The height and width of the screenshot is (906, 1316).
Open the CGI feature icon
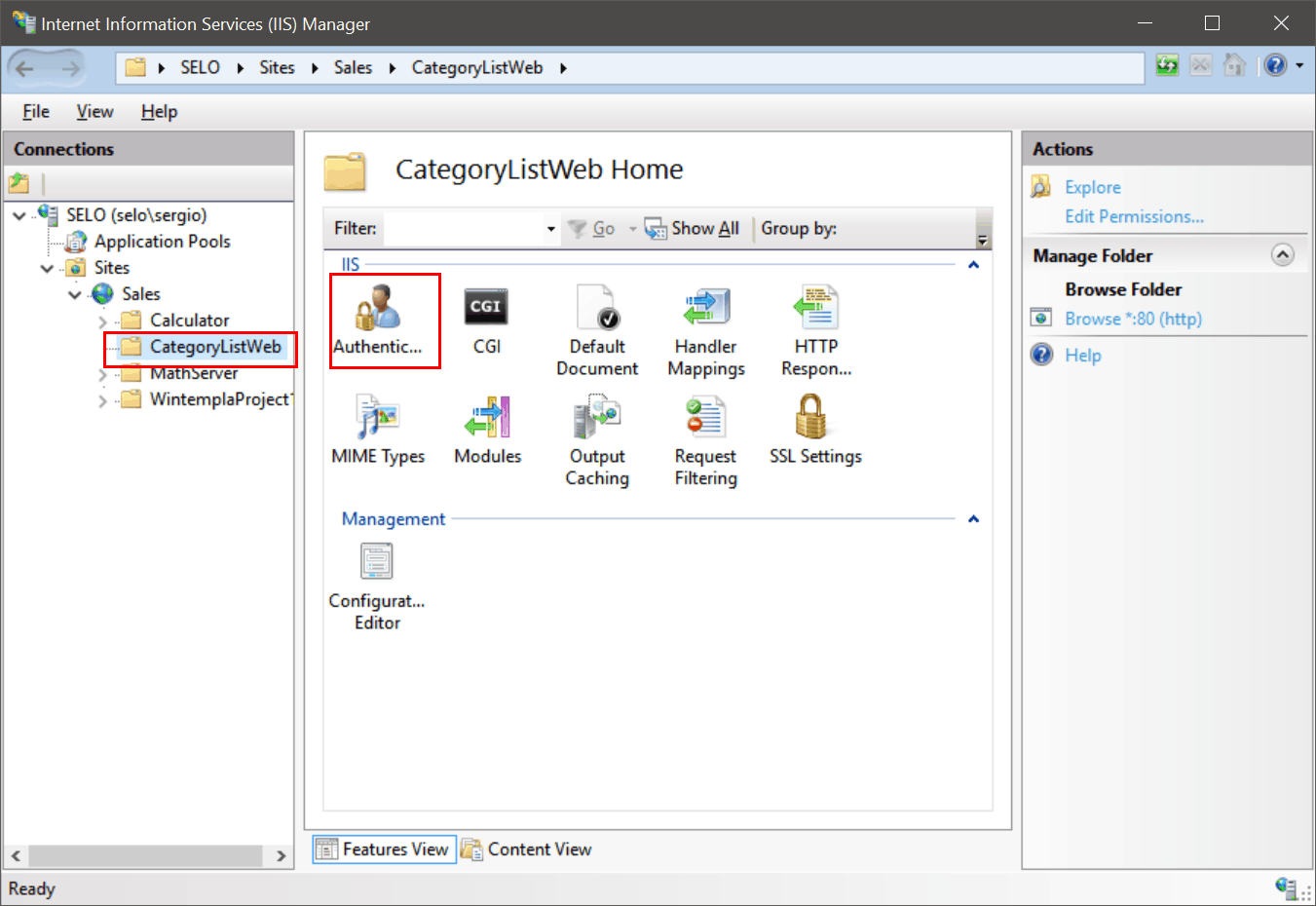tap(486, 321)
